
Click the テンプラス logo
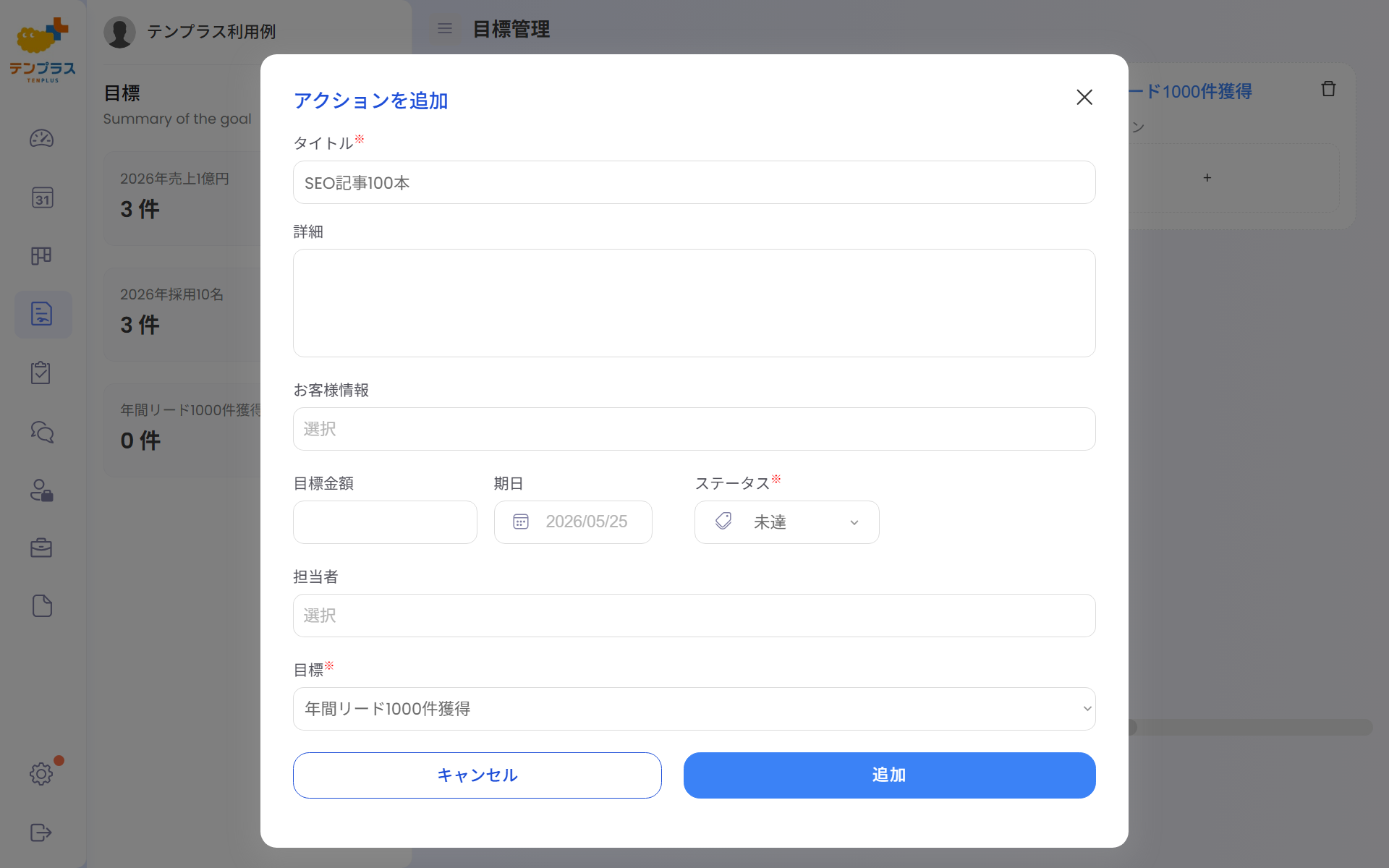point(43,50)
